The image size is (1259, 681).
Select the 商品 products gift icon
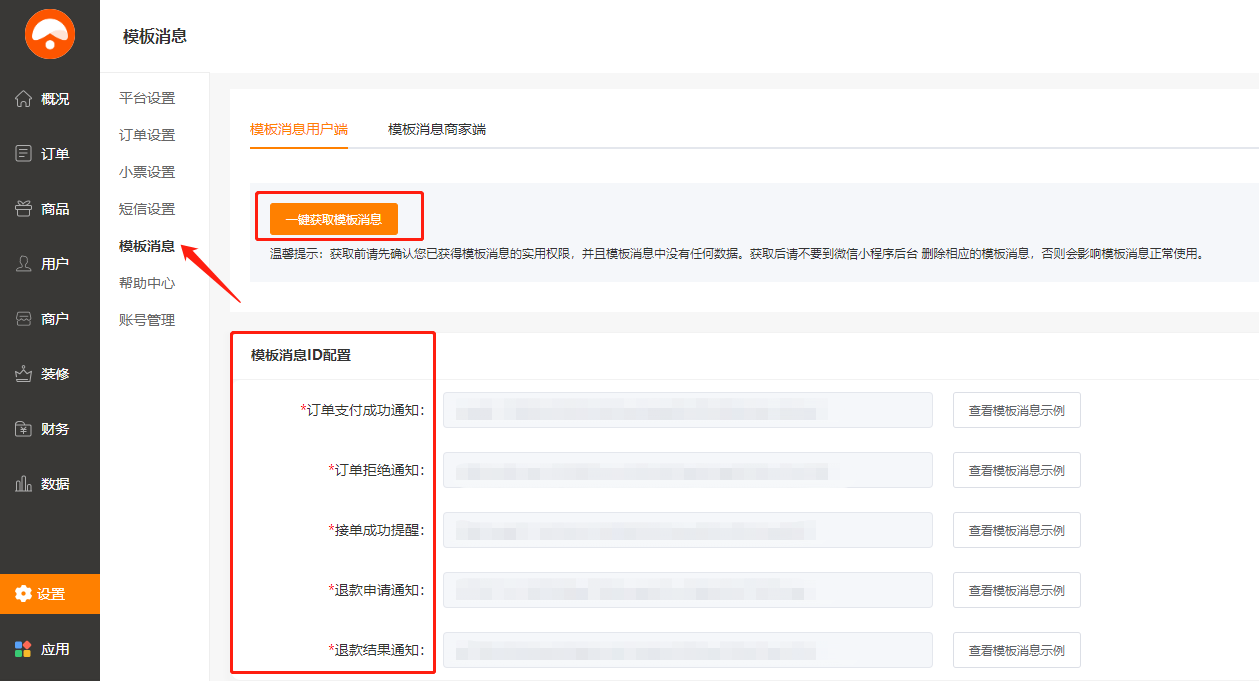click(24, 209)
